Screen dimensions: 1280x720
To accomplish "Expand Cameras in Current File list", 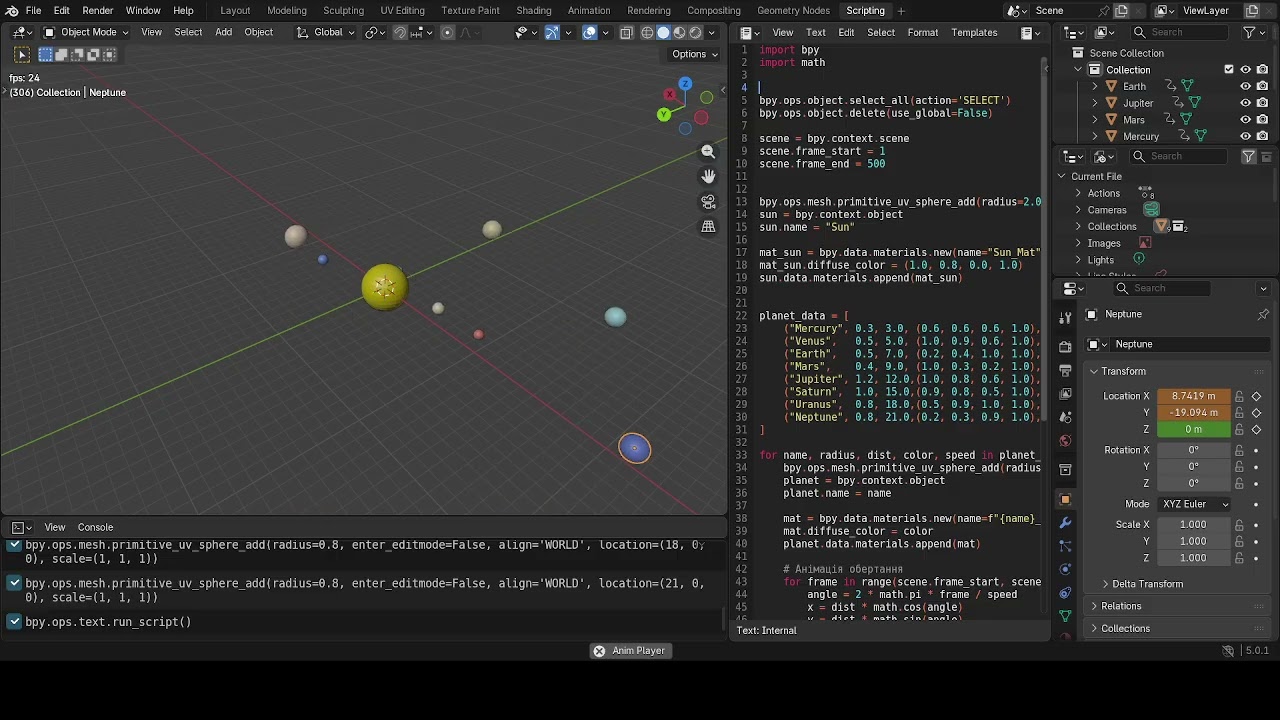I will coord(1078,210).
